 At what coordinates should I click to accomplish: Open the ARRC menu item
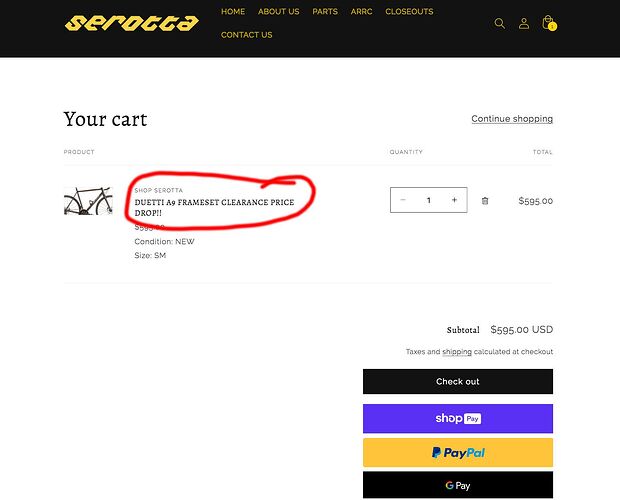tap(361, 12)
